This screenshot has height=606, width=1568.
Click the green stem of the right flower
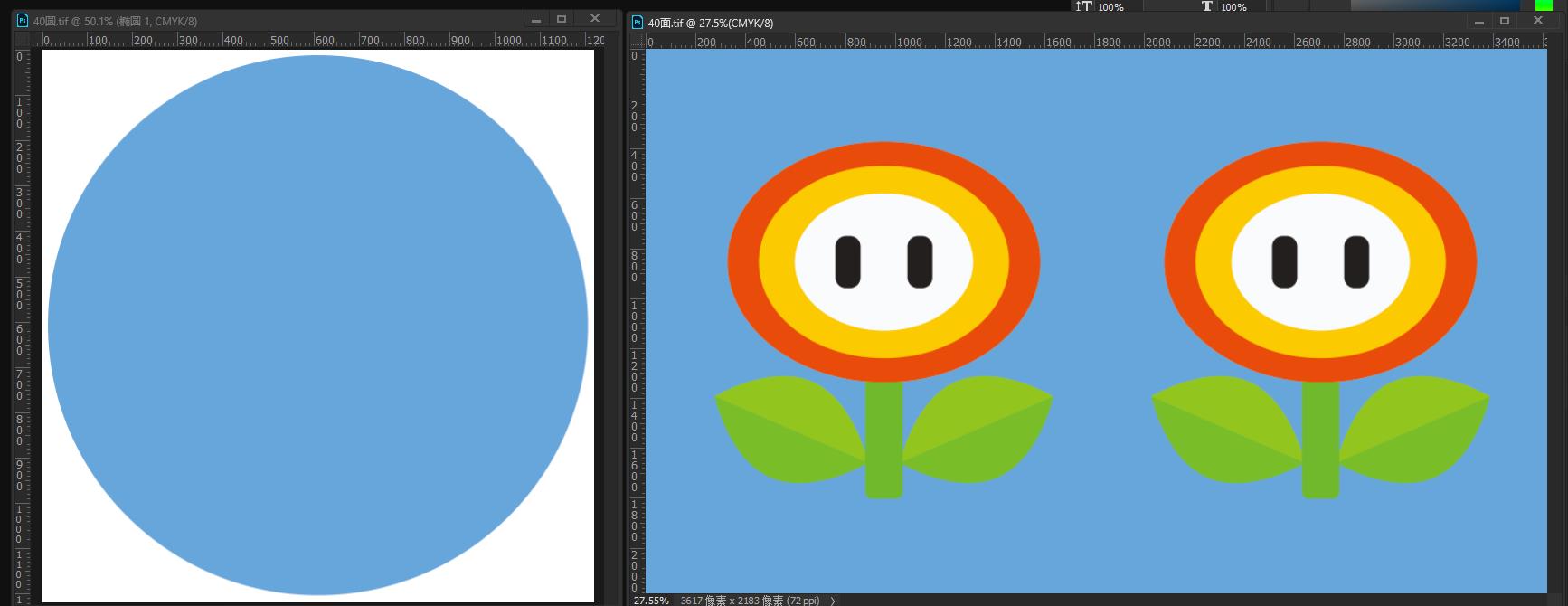[1320, 440]
